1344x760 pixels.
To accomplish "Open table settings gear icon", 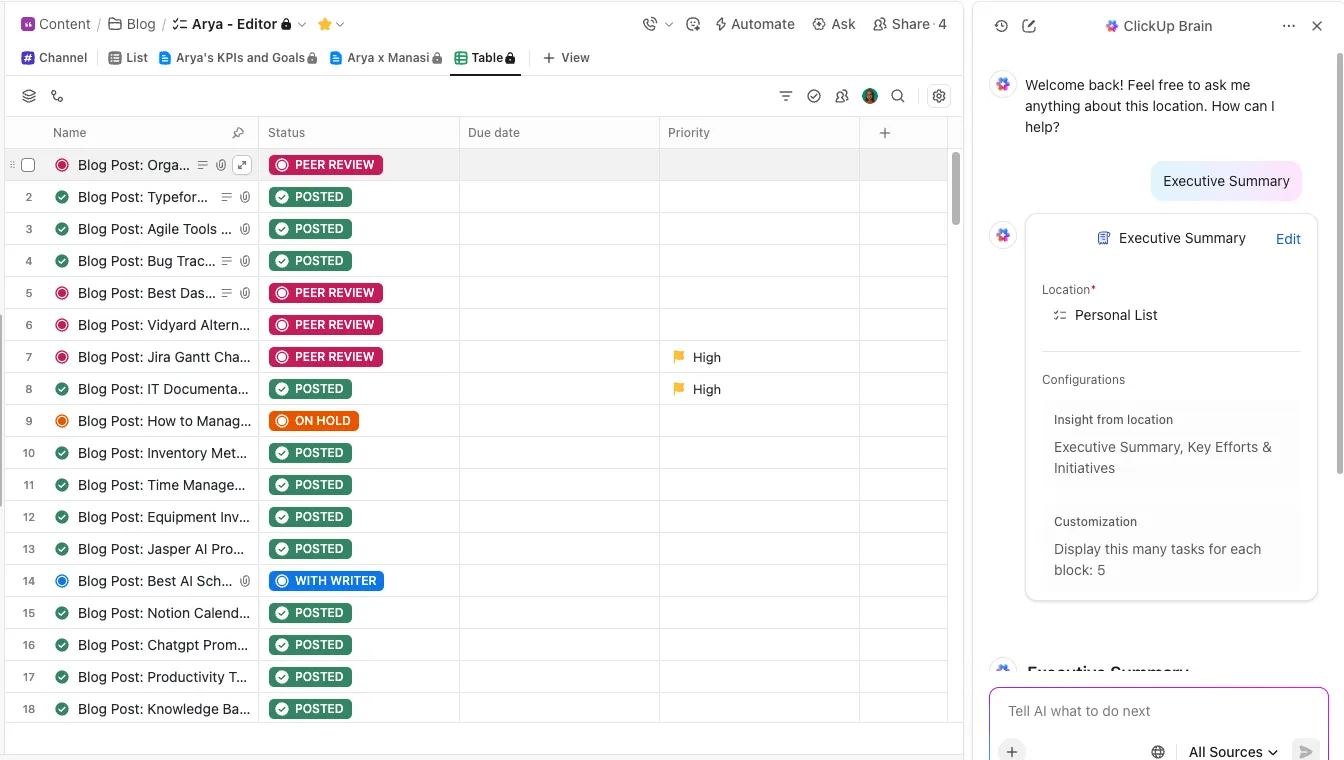I will coord(938,96).
